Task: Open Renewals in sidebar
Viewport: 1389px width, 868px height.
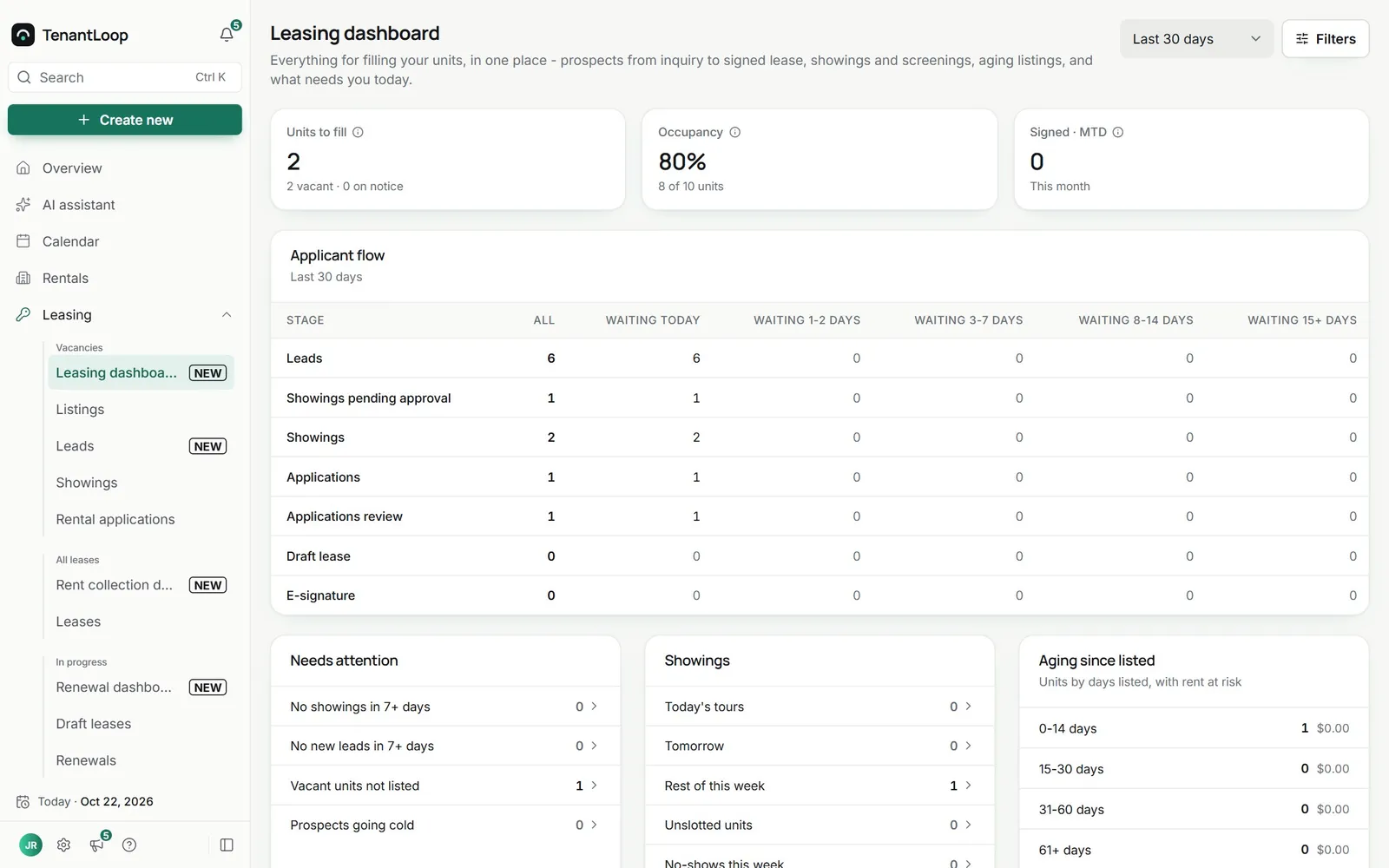Action: 142,760
